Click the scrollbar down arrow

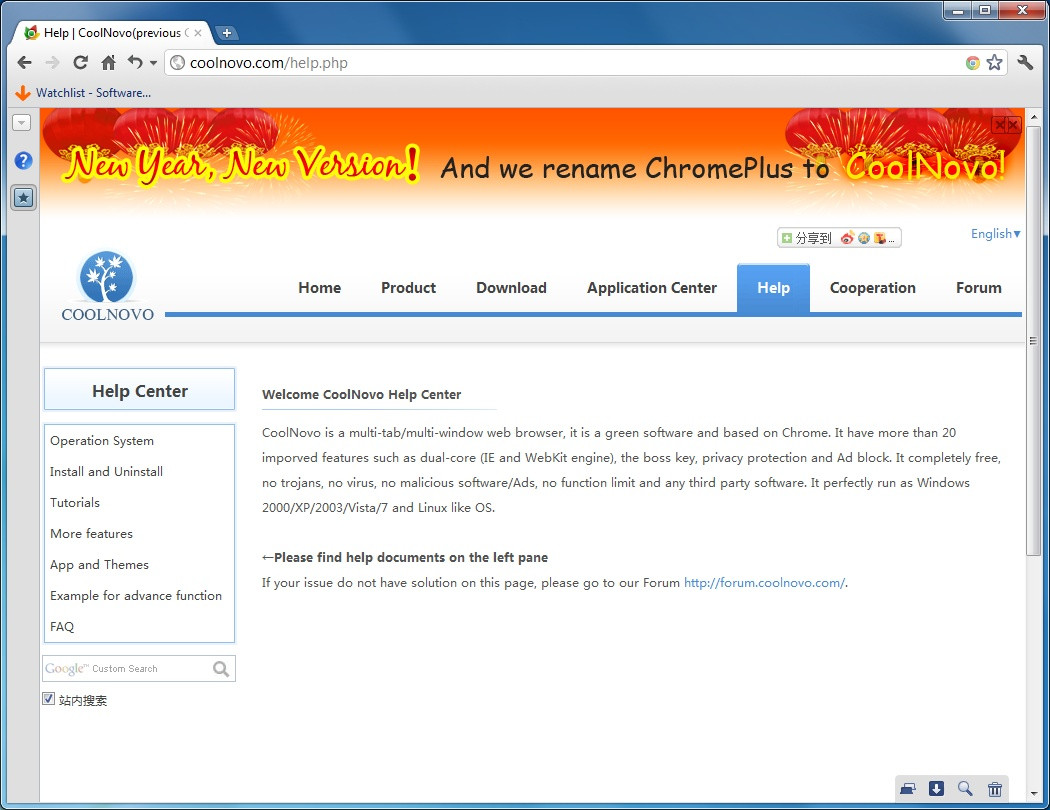[1034, 793]
